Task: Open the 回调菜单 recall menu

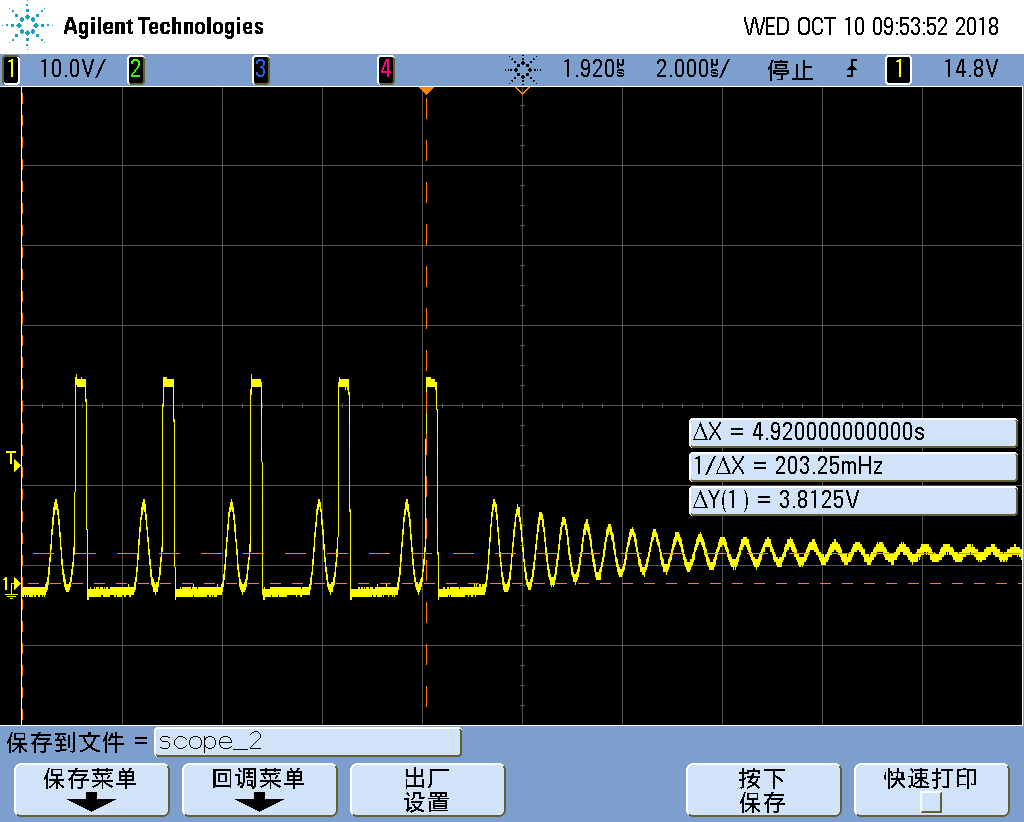Action: coord(259,789)
